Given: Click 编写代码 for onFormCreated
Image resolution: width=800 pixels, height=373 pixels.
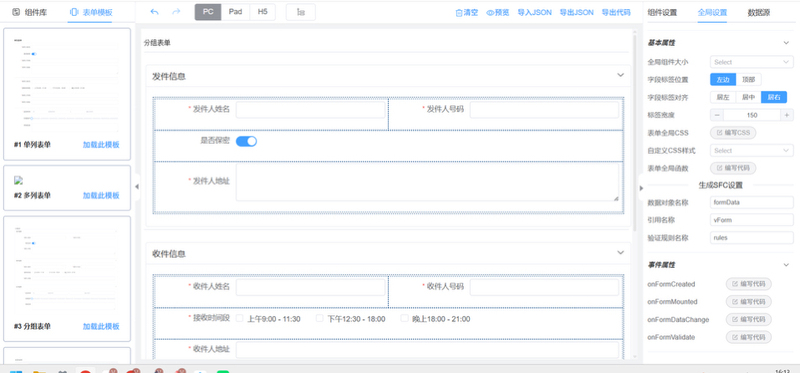Looking at the screenshot, I should tap(748, 284).
